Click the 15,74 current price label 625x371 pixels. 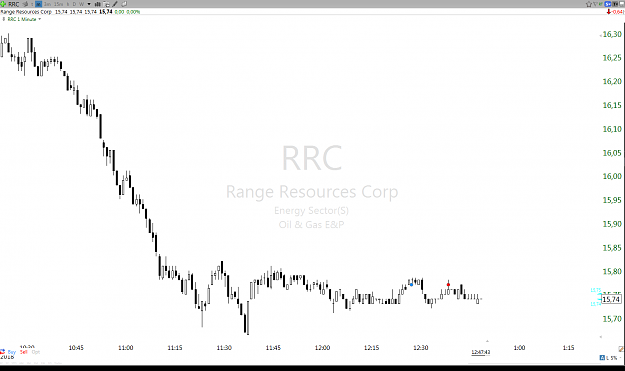point(611,299)
